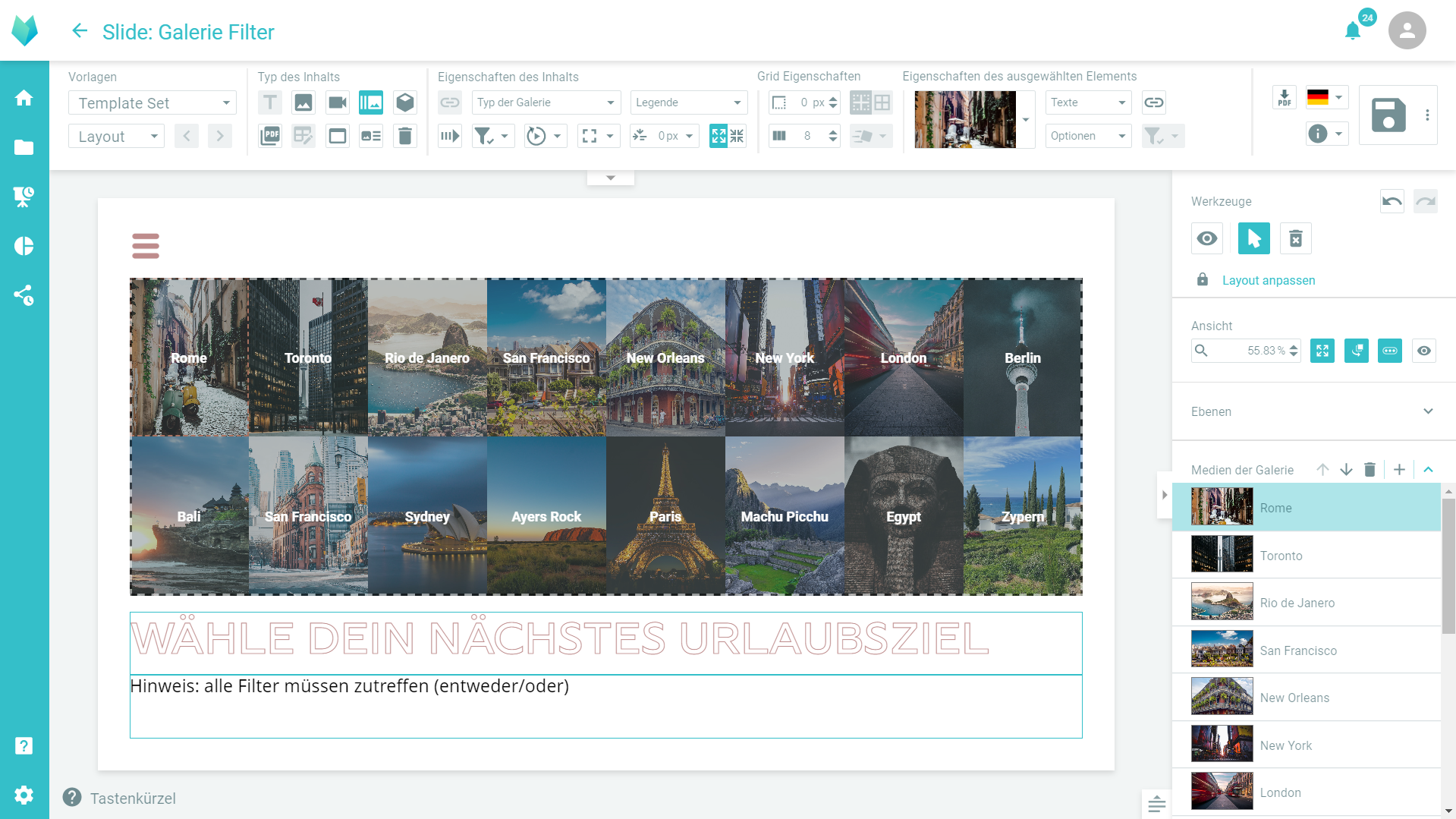
Task: Move gallery media item down
Action: click(1347, 470)
